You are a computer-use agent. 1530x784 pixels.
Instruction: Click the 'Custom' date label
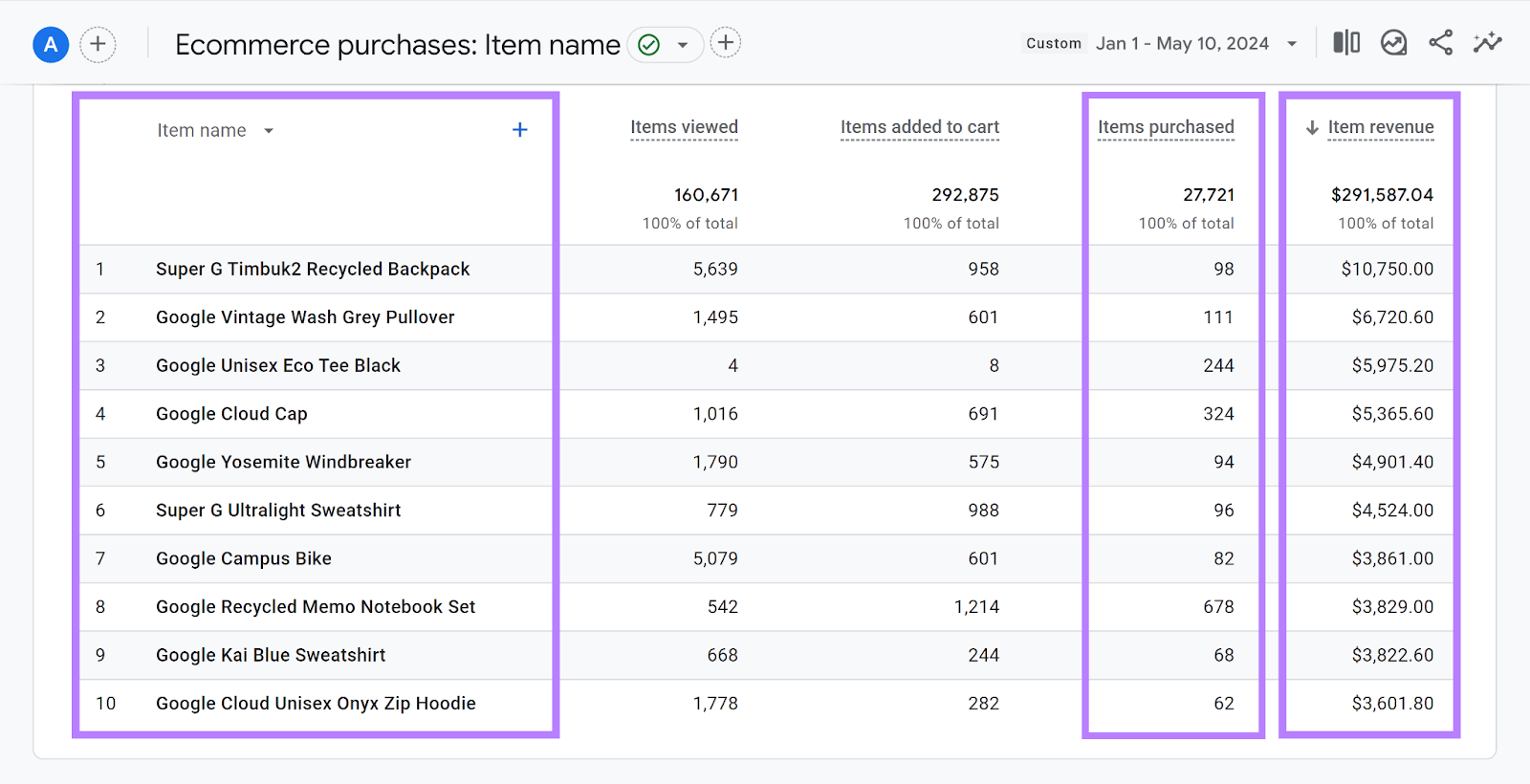click(x=1054, y=43)
